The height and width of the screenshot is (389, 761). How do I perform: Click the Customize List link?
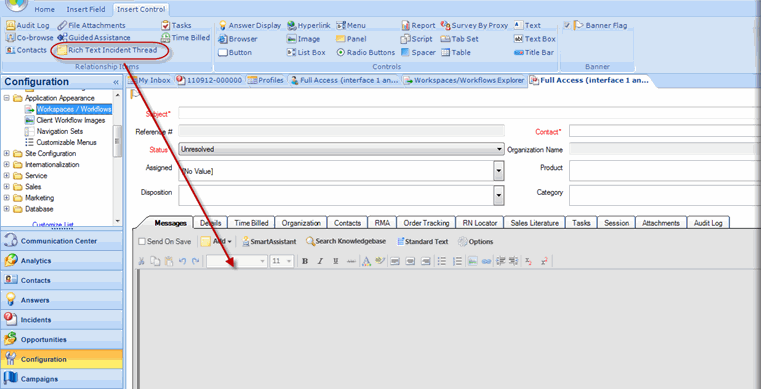pos(52,225)
